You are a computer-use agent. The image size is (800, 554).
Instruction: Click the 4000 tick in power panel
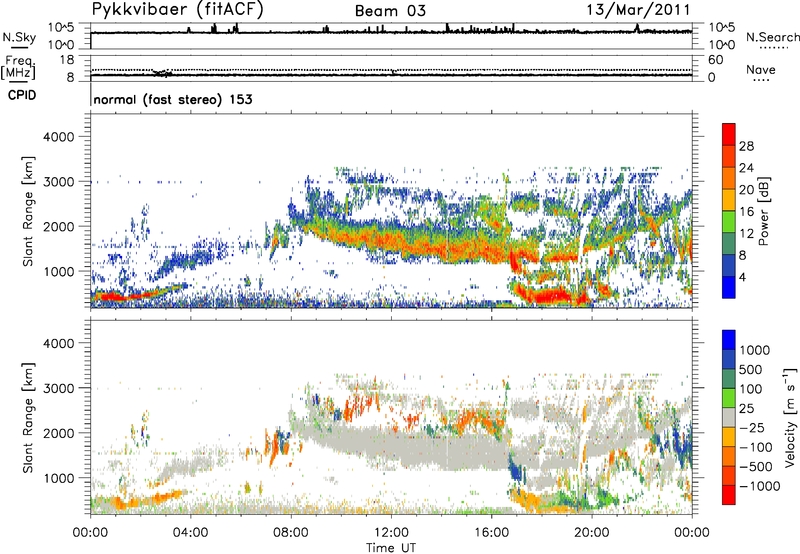pyautogui.click(x=58, y=137)
